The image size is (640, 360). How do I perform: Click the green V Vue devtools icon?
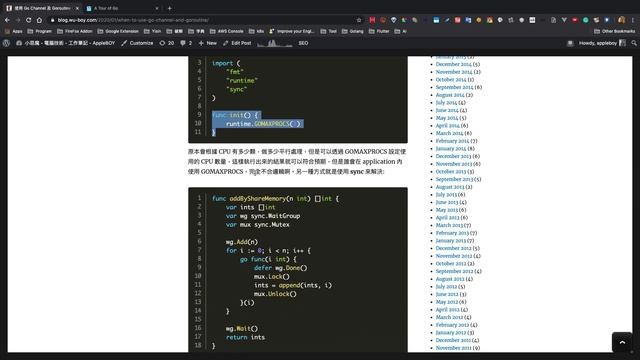point(564,20)
